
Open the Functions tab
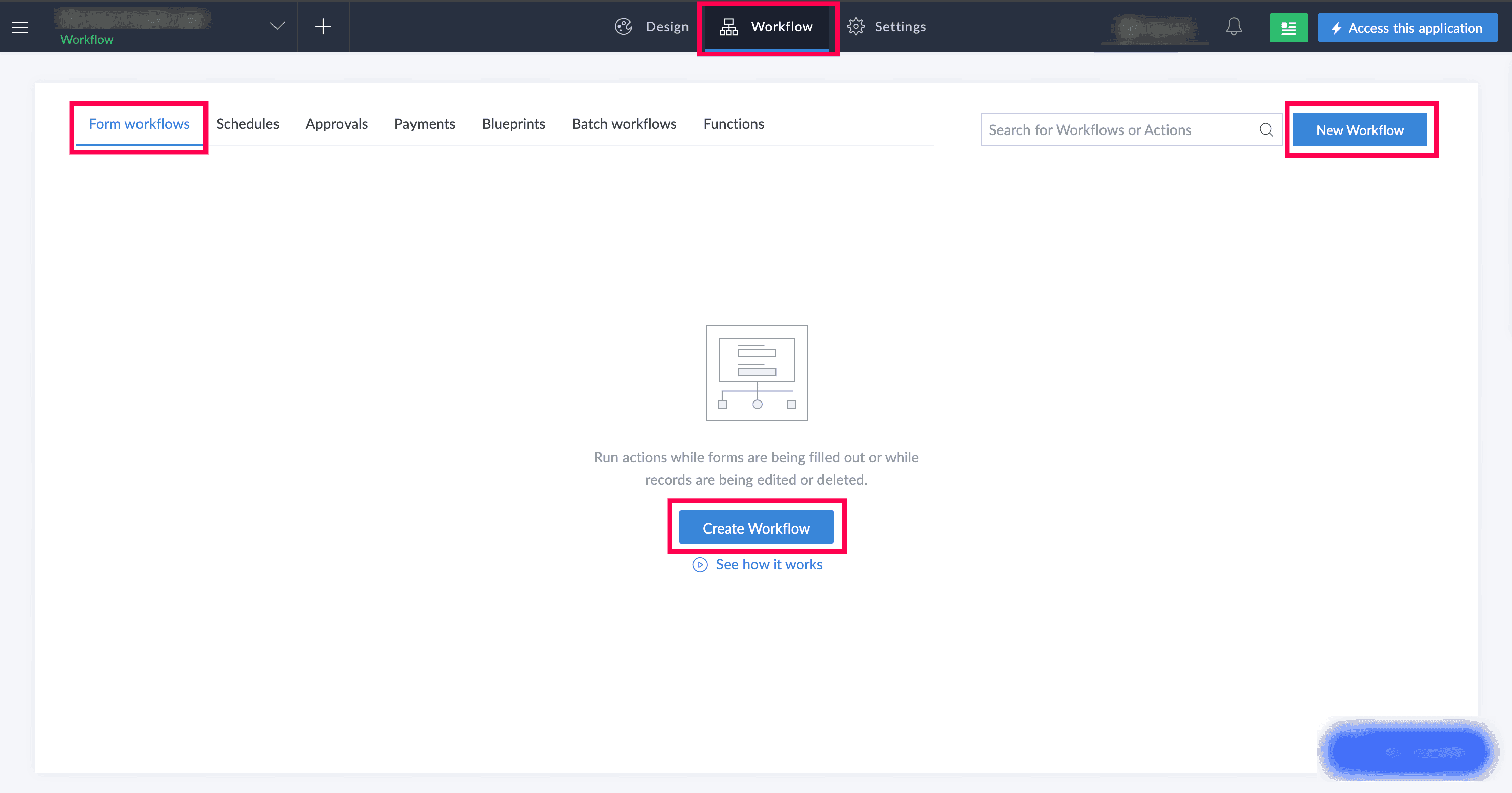point(733,124)
